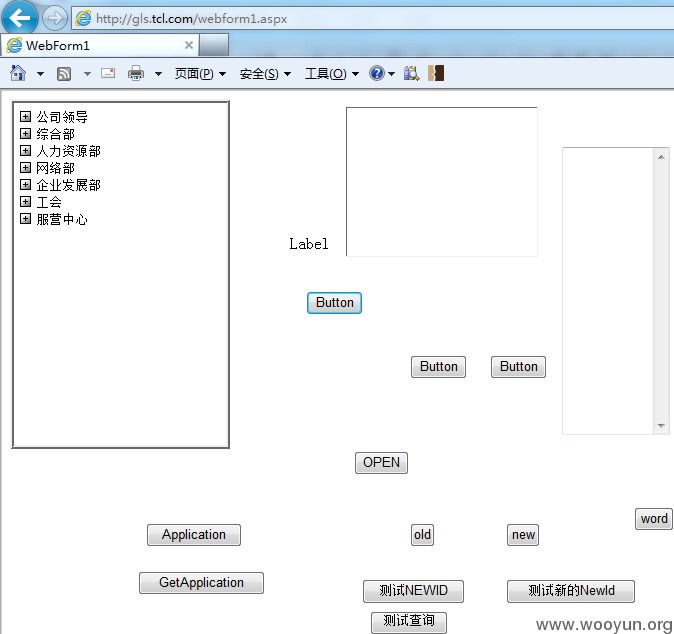This screenshot has width=674, height=634.
Task: Open the Print options dropdown arrow
Action: point(159,74)
